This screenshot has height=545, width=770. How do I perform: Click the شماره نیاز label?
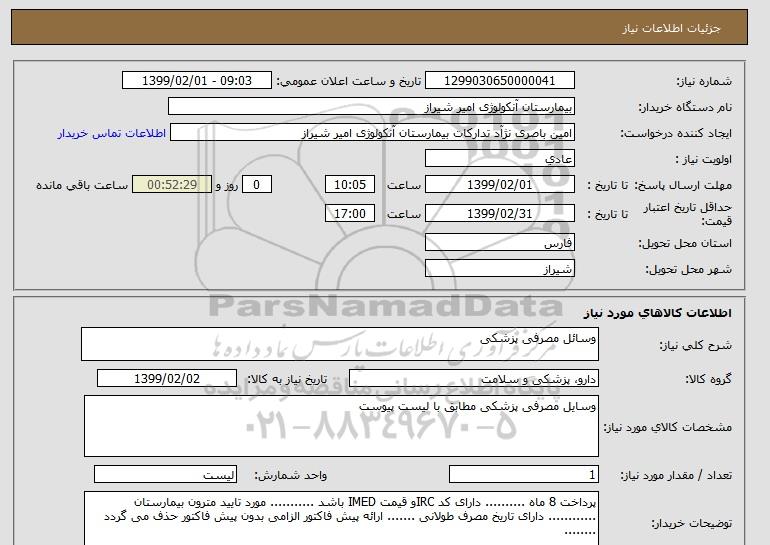pos(704,81)
